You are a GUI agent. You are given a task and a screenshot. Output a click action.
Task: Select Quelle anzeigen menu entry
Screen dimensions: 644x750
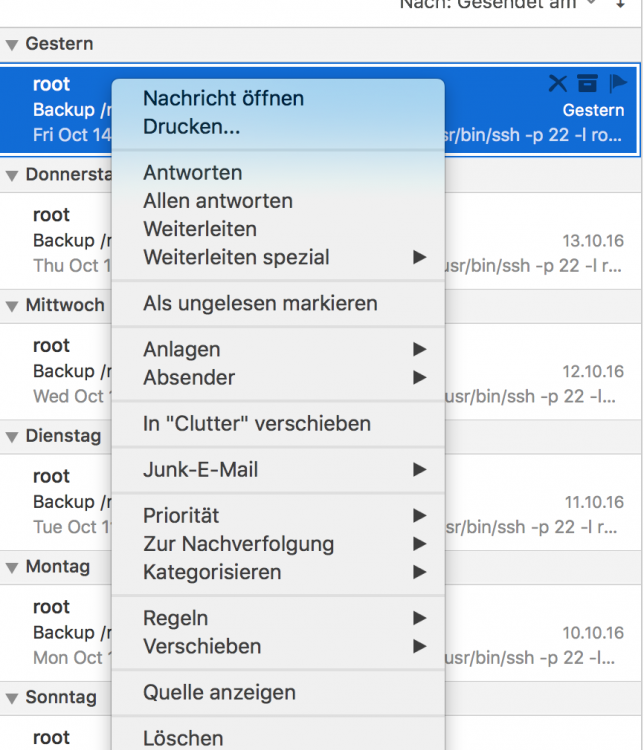tap(278, 693)
